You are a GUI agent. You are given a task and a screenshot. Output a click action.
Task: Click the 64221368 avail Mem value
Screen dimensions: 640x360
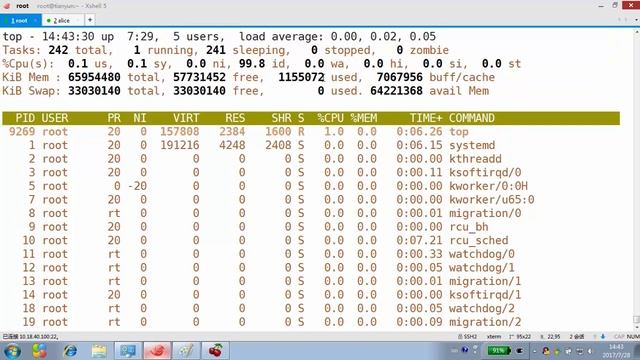(x=396, y=91)
